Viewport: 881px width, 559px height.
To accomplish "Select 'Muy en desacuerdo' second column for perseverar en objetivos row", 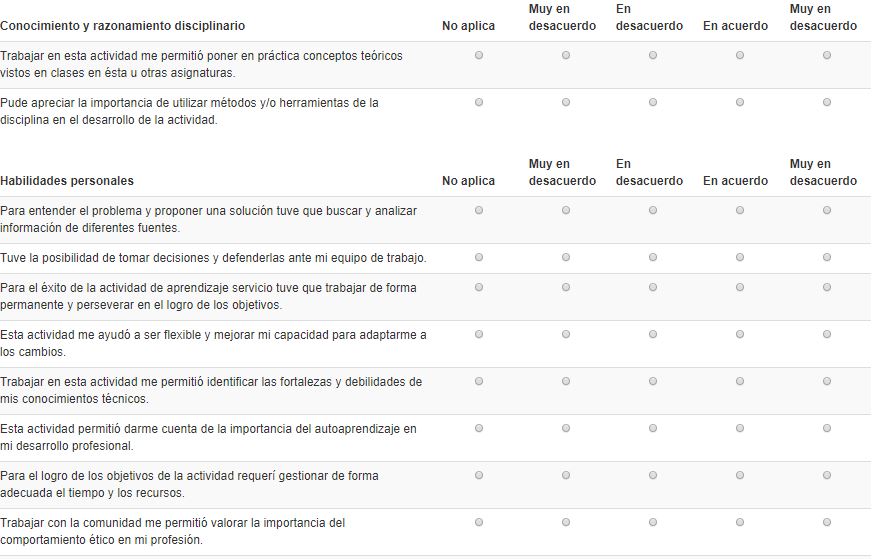I will 566,287.
